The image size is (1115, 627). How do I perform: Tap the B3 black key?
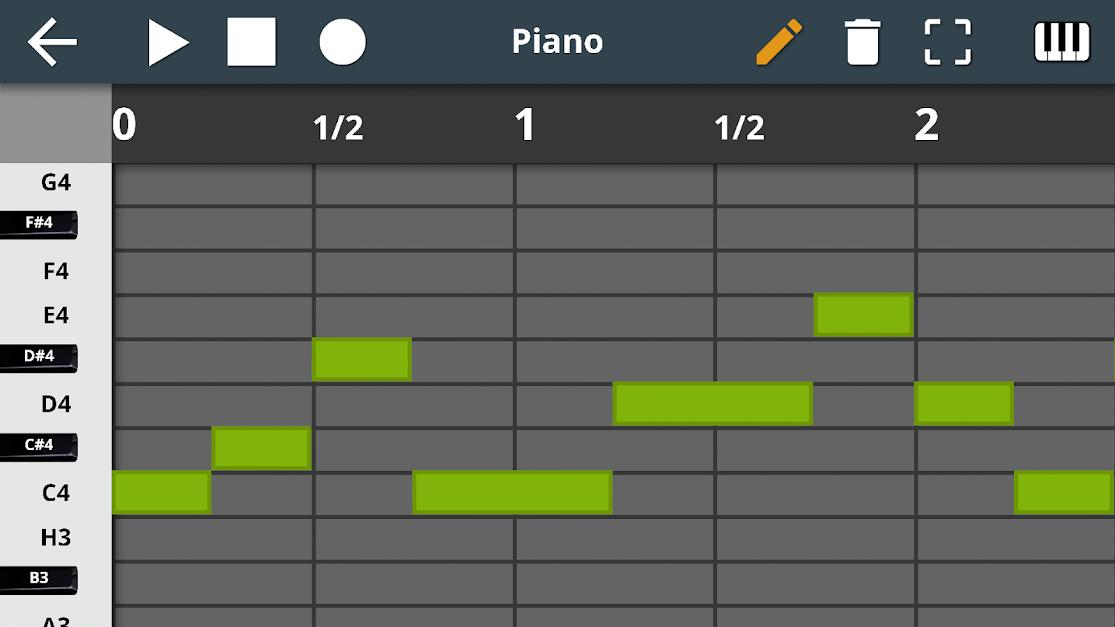[38, 579]
